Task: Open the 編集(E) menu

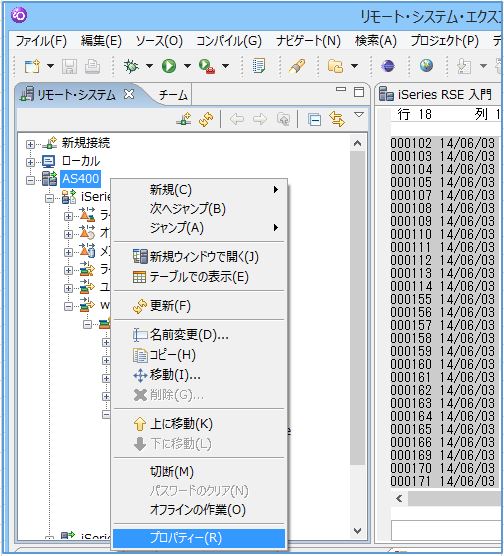Action: tap(101, 41)
